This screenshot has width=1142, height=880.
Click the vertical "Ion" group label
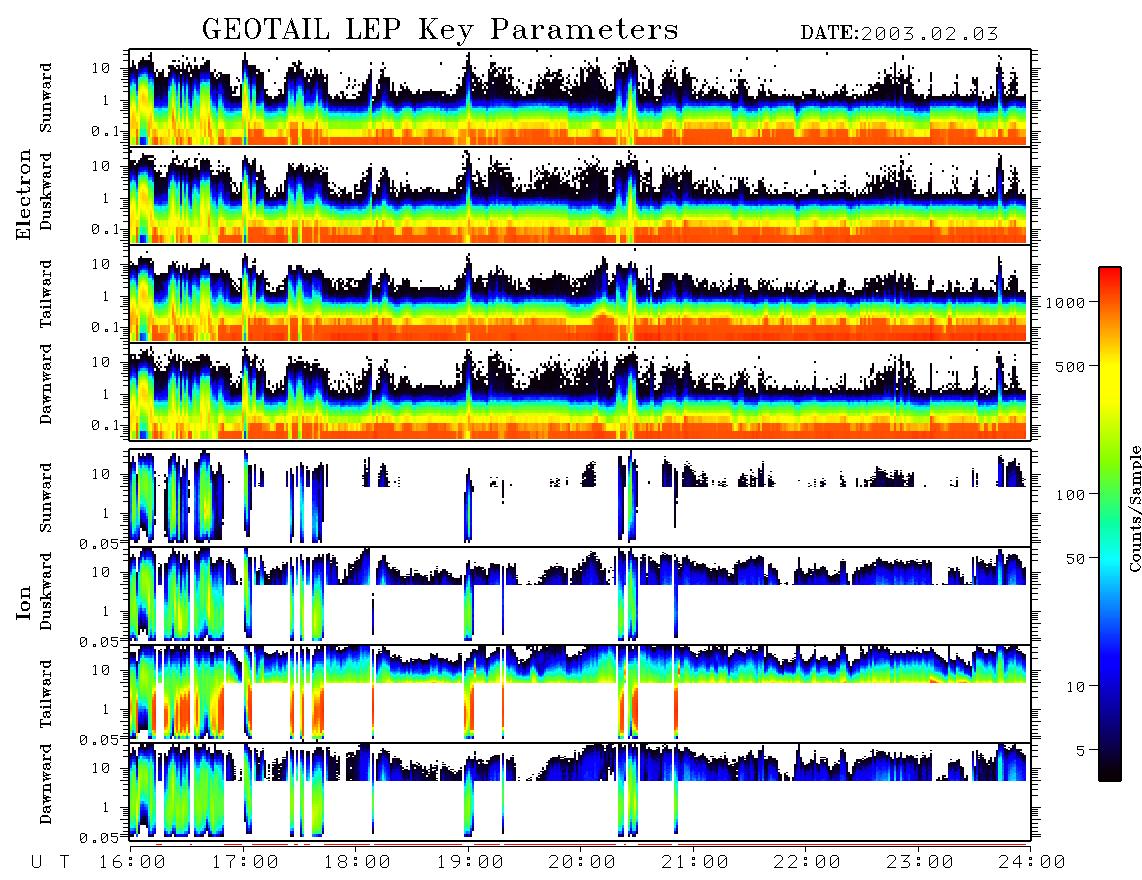tap(24, 602)
